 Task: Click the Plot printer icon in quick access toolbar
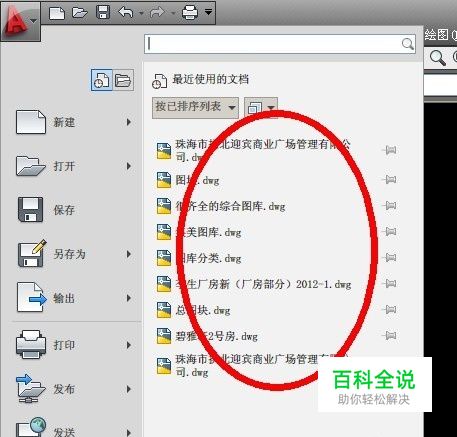[x=190, y=13]
